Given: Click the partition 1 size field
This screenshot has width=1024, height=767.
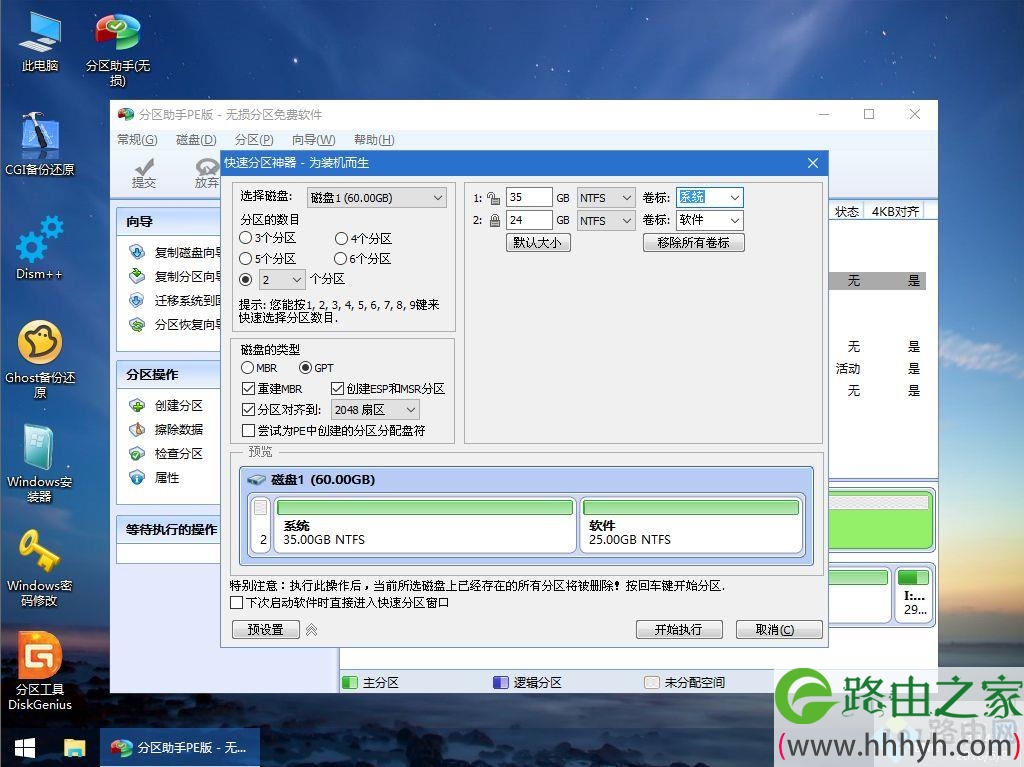Looking at the screenshot, I should pyautogui.click(x=529, y=197).
